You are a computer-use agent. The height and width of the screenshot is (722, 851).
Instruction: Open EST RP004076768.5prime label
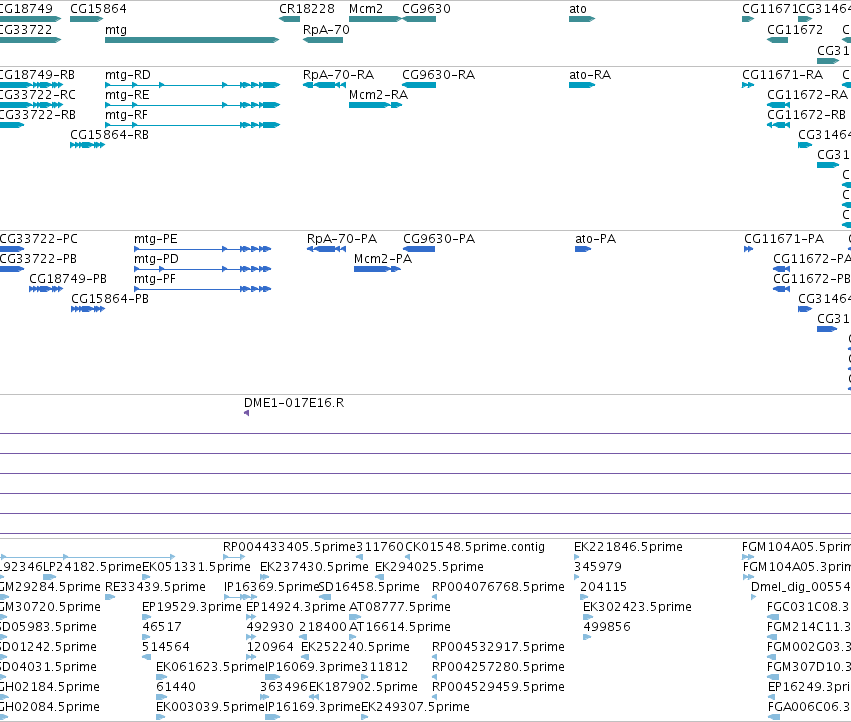point(498,587)
